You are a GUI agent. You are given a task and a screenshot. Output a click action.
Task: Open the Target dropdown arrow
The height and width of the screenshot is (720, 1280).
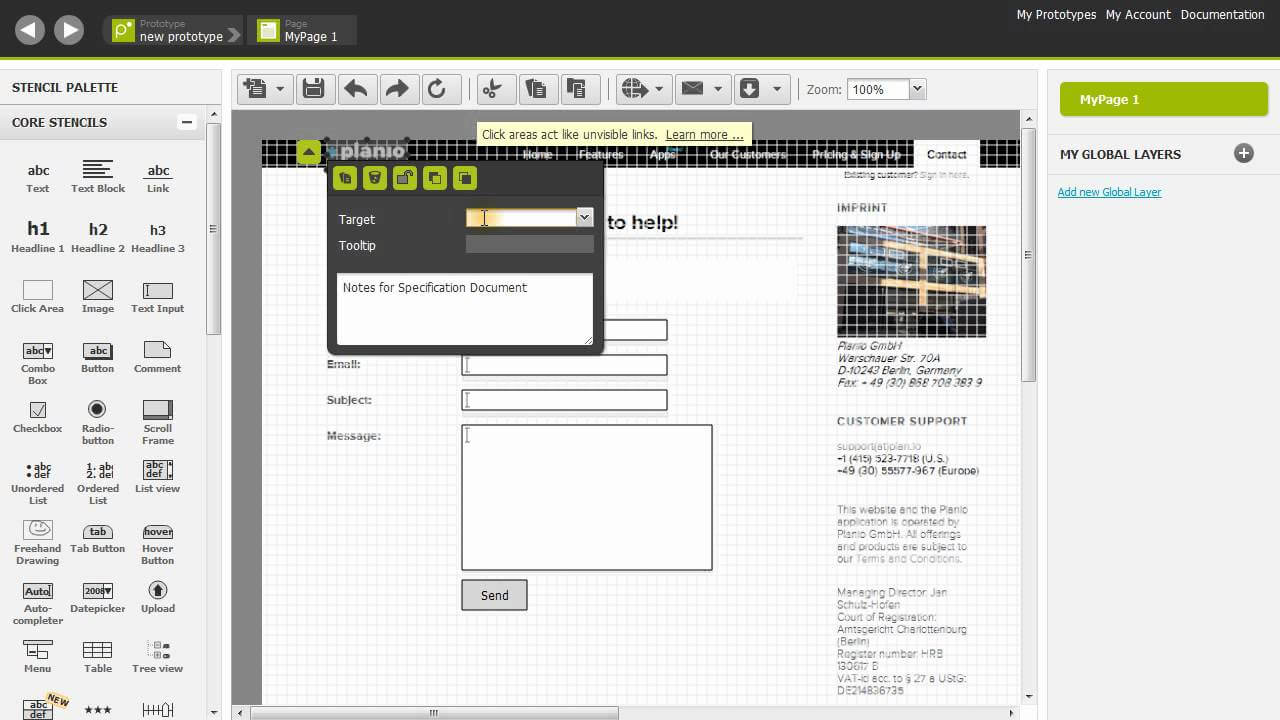(584, 217)
